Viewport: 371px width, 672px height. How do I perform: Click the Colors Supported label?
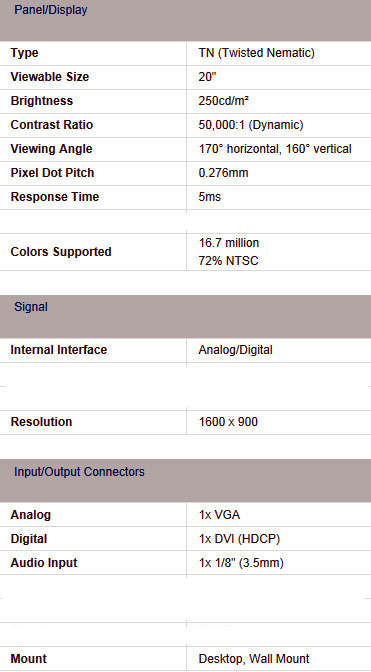click(x=61, y=252)
